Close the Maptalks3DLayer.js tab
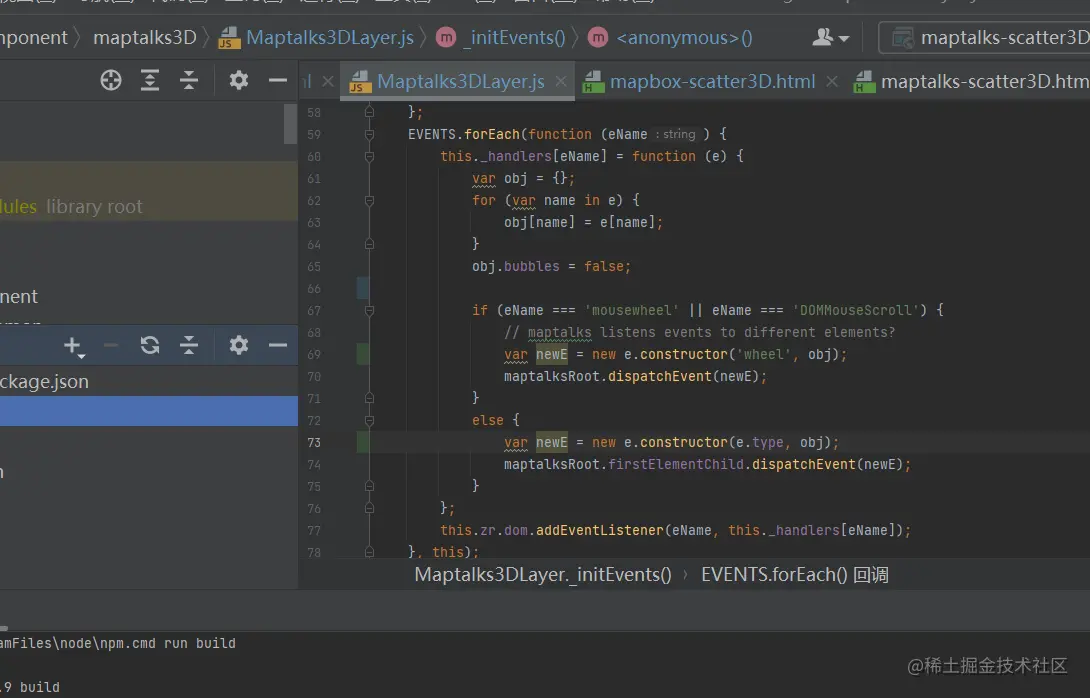Viewport: 1090px width, 698px height. [561, 81]
